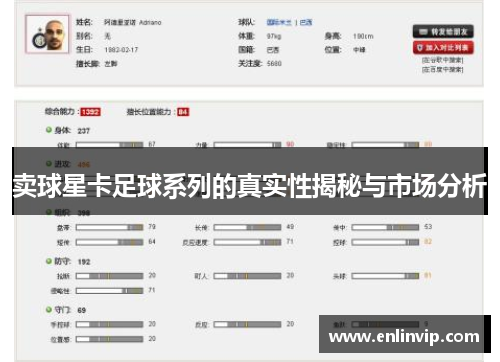
Task: Click the green bullet beside 身体
Action: pos(49,130)
